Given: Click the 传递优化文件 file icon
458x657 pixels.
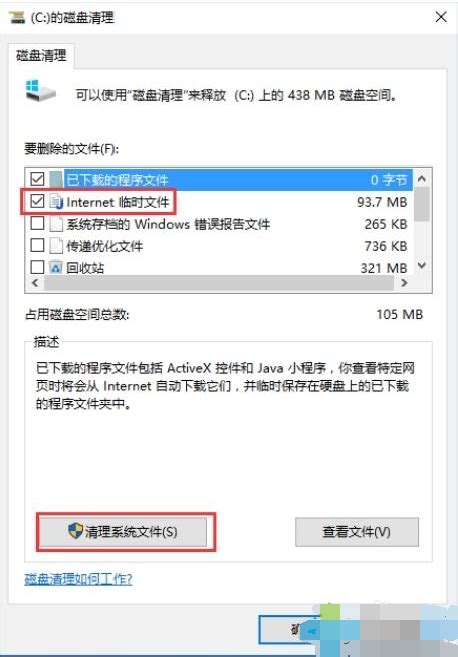Looking at the screenshot, I should coord(56,246).
